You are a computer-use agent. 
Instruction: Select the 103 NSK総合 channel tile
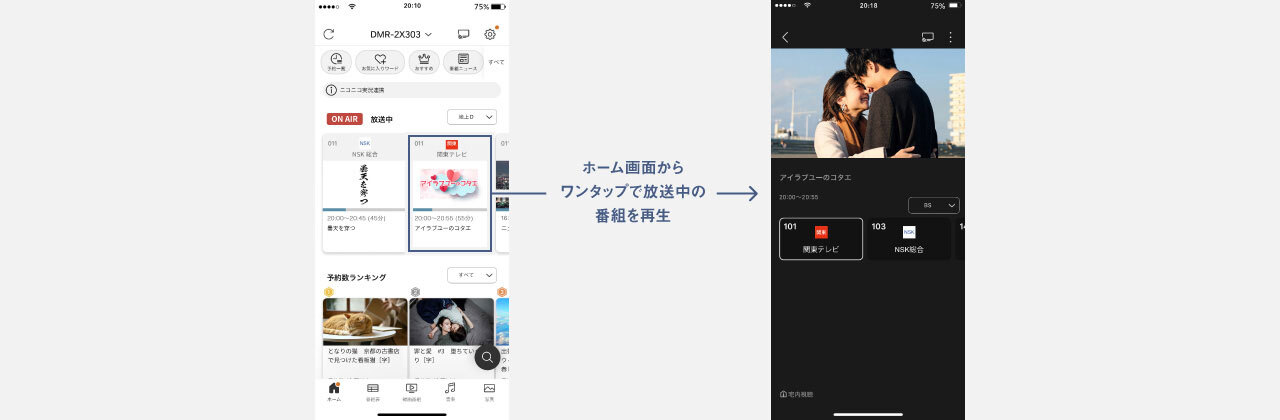point(908,239)
